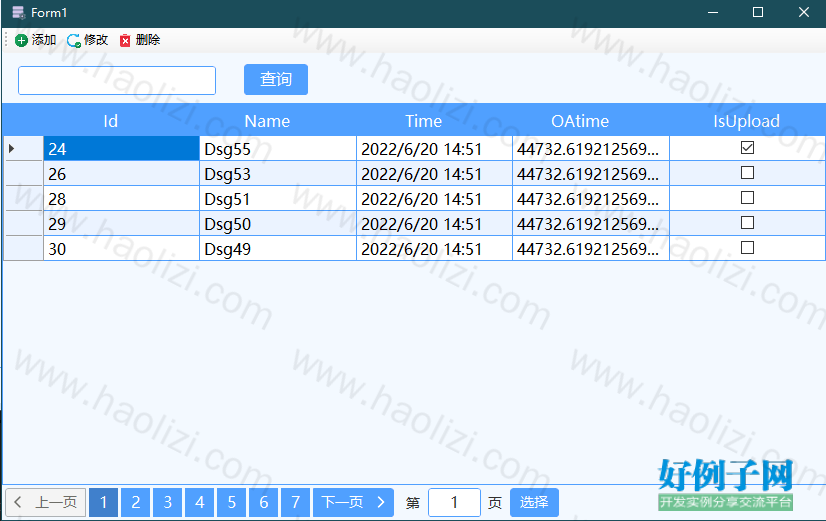Image resolution: width=826 pixels, height=521 pixels.
Task: Click the Time cell in row Dsg51
Action: point(434,199)
